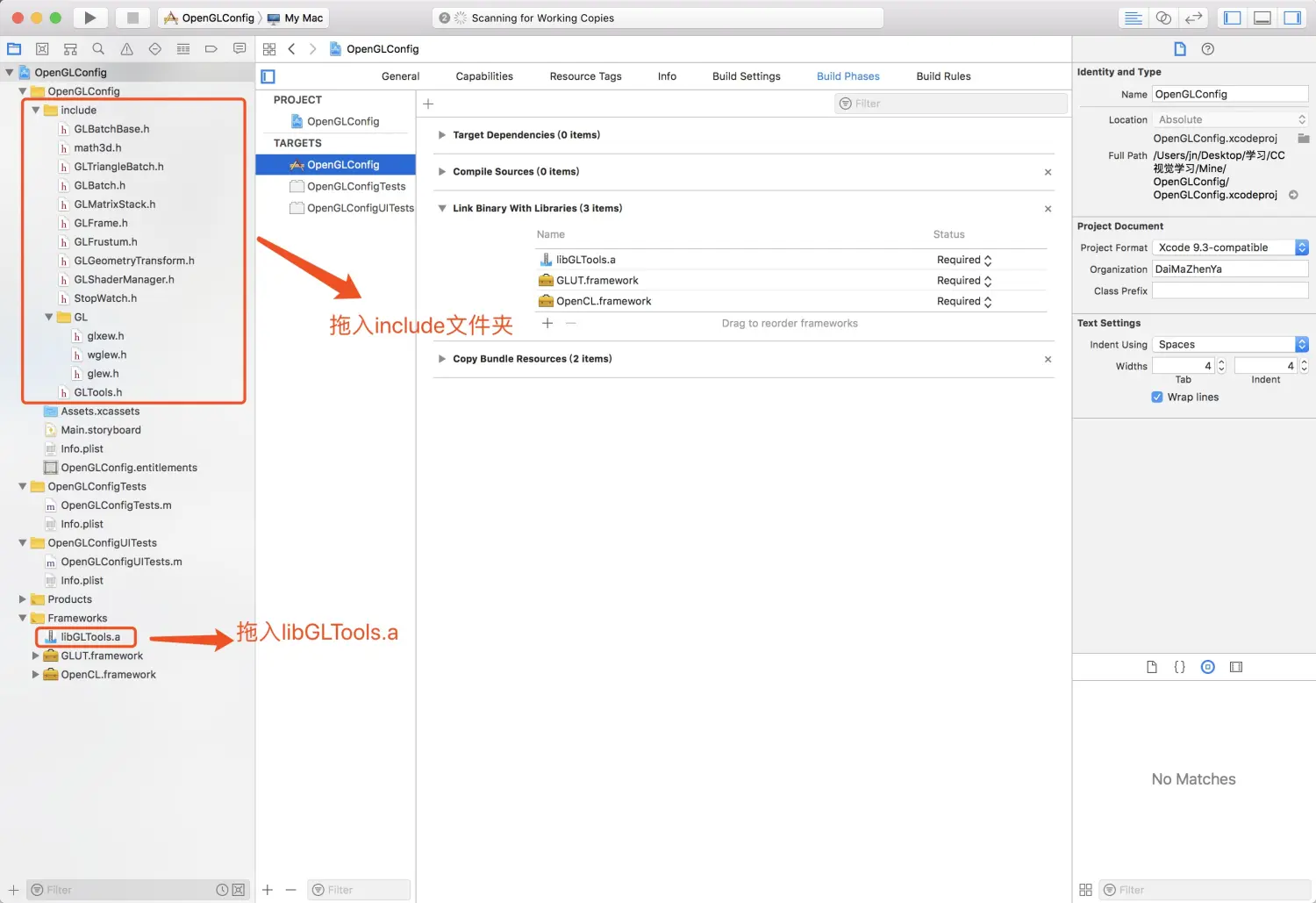Image resolution: width=1316 pixels, height=903 pixels.
Task: Toggle the Debug area visibility
Action: 1262,18
